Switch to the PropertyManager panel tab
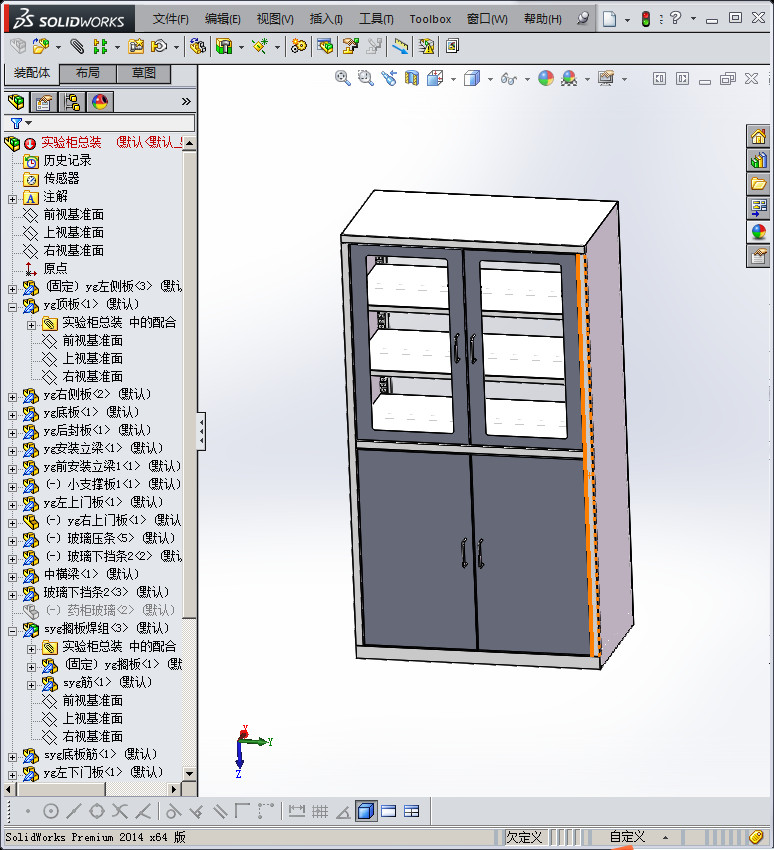 44,102
